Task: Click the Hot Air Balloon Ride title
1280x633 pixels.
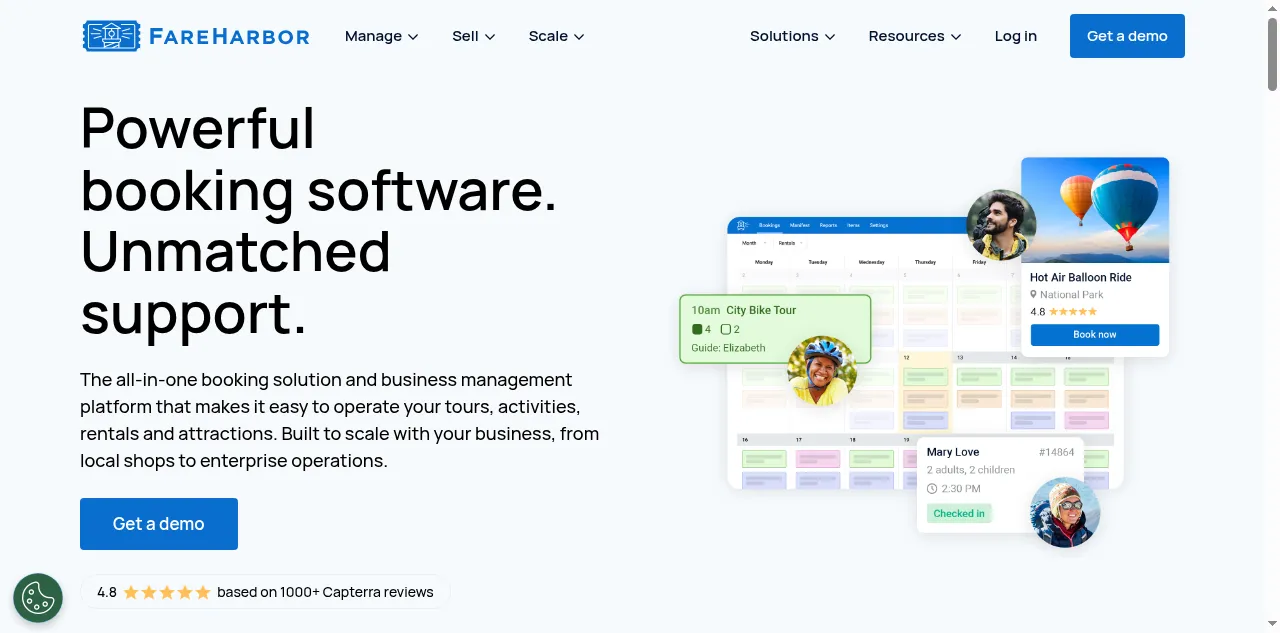Action: pos(1081,277)
